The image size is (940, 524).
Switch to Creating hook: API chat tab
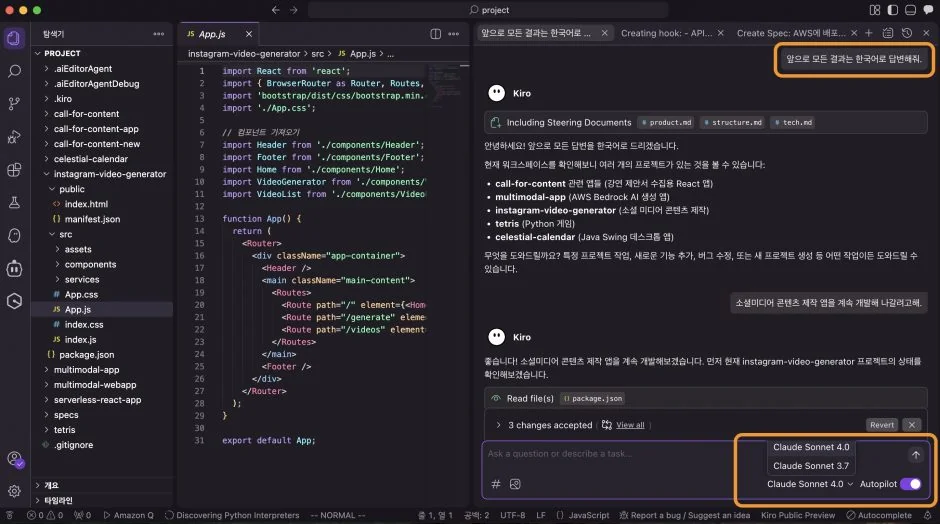point(666,33)
